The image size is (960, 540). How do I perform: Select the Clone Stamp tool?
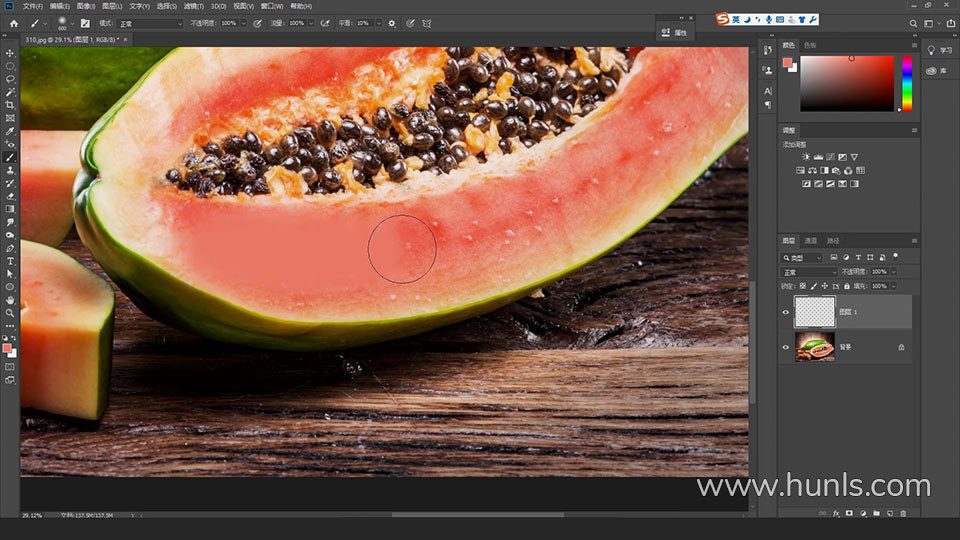10,170
